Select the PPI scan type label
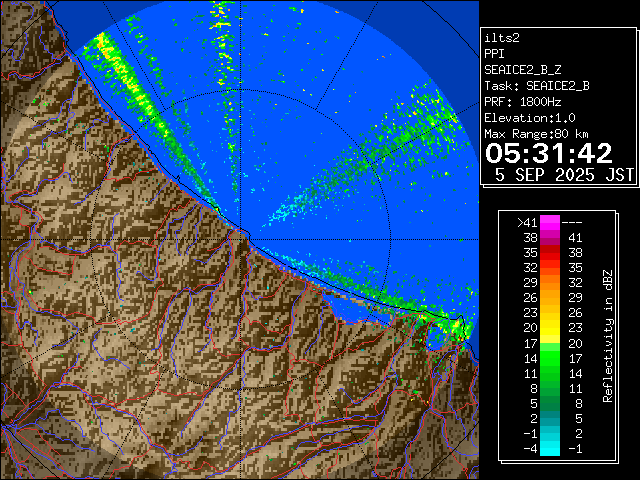The image size is (640, 480). coord(494,54)
